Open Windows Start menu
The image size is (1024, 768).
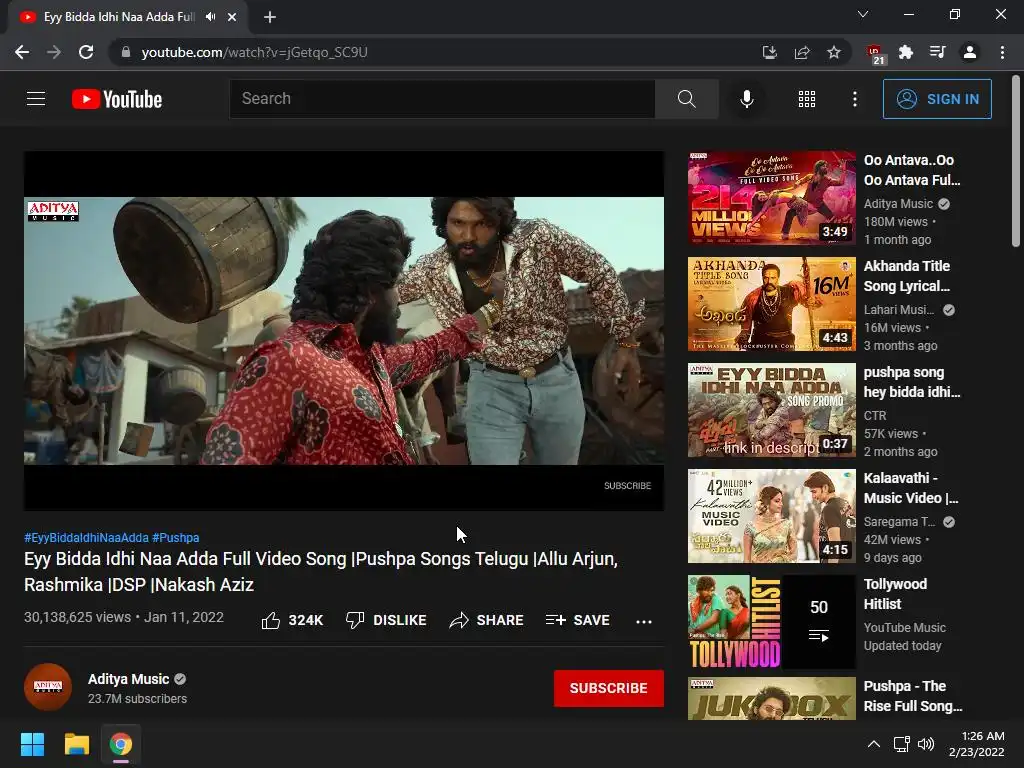(x=33, y=744)
